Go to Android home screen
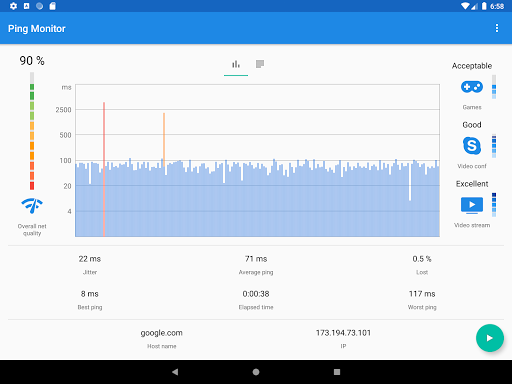The height and width of the screenshot is (384, 512). click(256, 372)
